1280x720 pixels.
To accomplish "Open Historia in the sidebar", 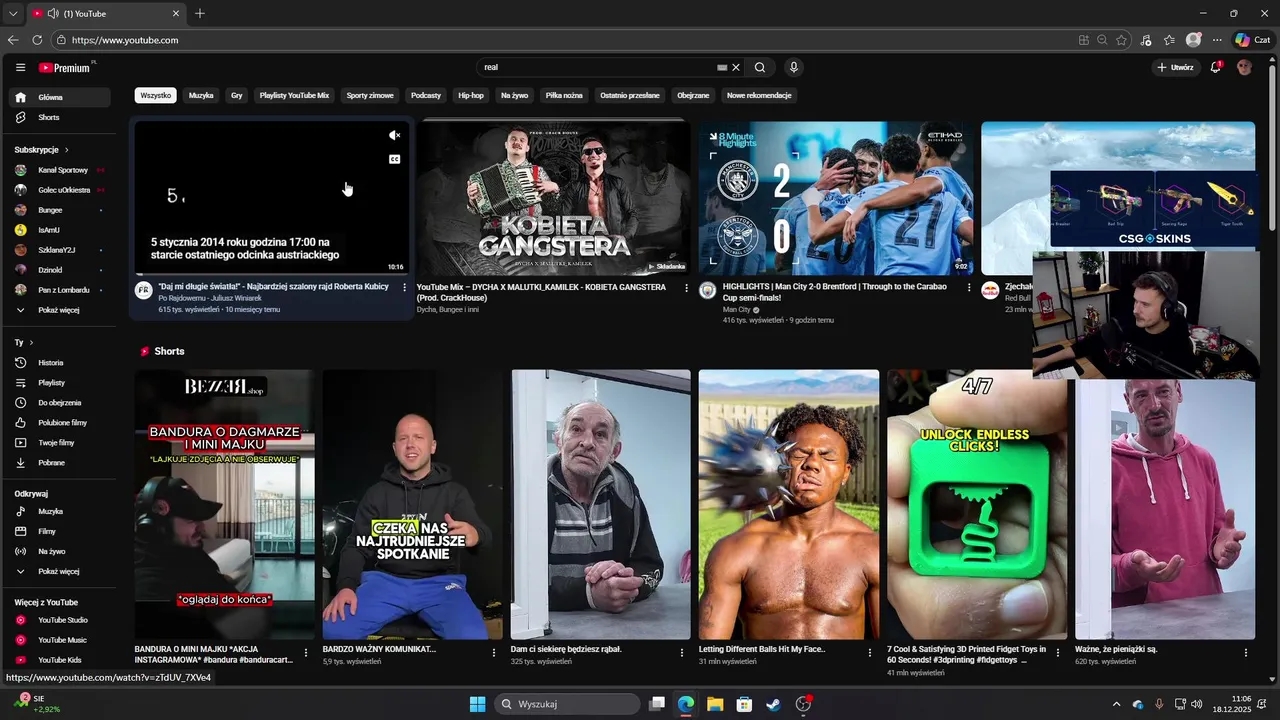I will coord(62,362).
